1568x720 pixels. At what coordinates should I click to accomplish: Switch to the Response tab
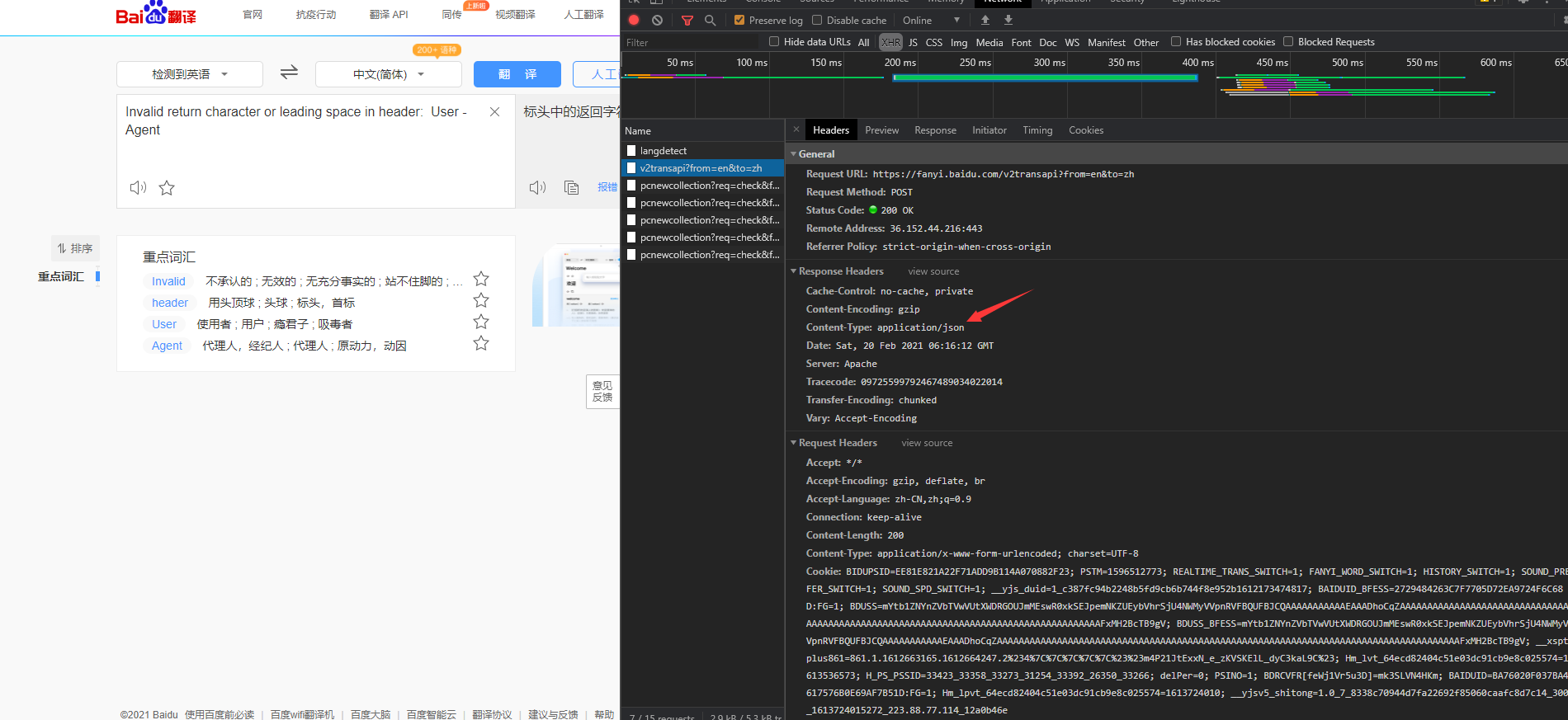[935, 130]
